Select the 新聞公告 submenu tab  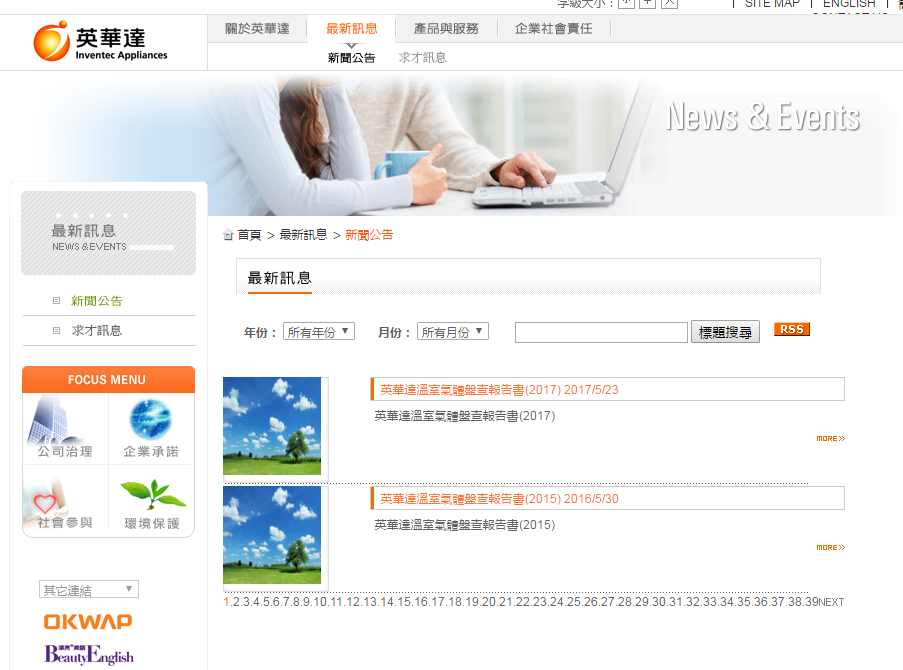351,58
